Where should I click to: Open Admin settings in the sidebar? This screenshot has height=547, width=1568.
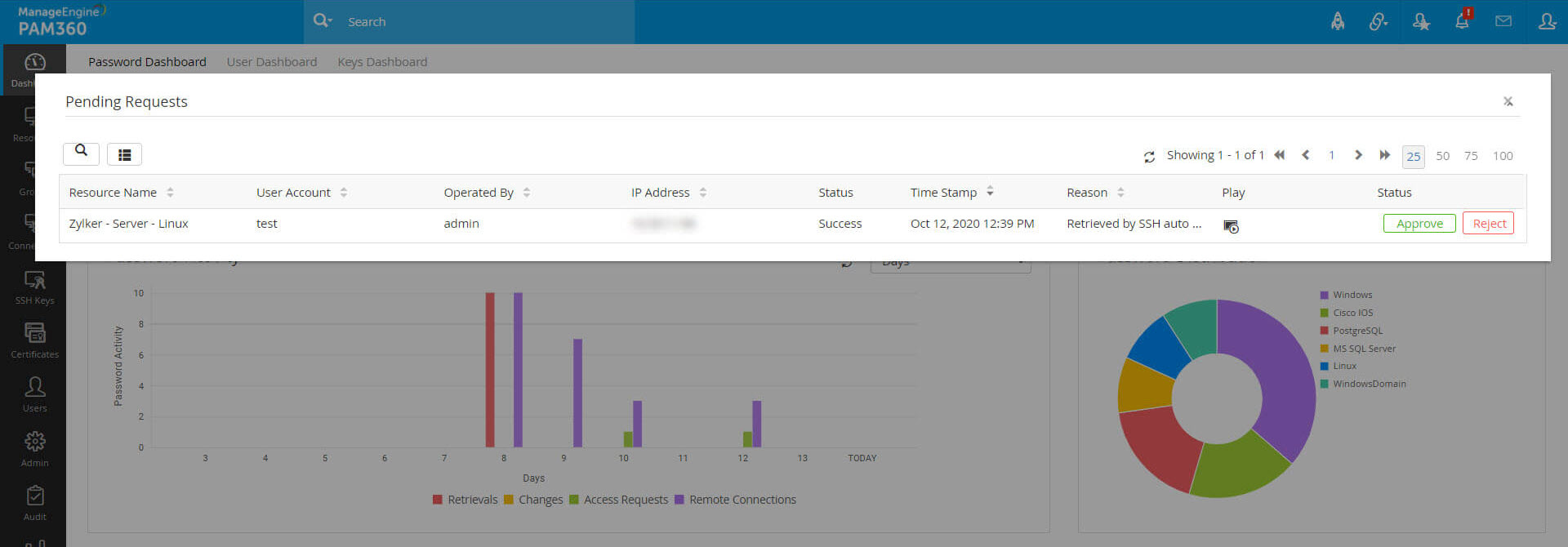34,449
